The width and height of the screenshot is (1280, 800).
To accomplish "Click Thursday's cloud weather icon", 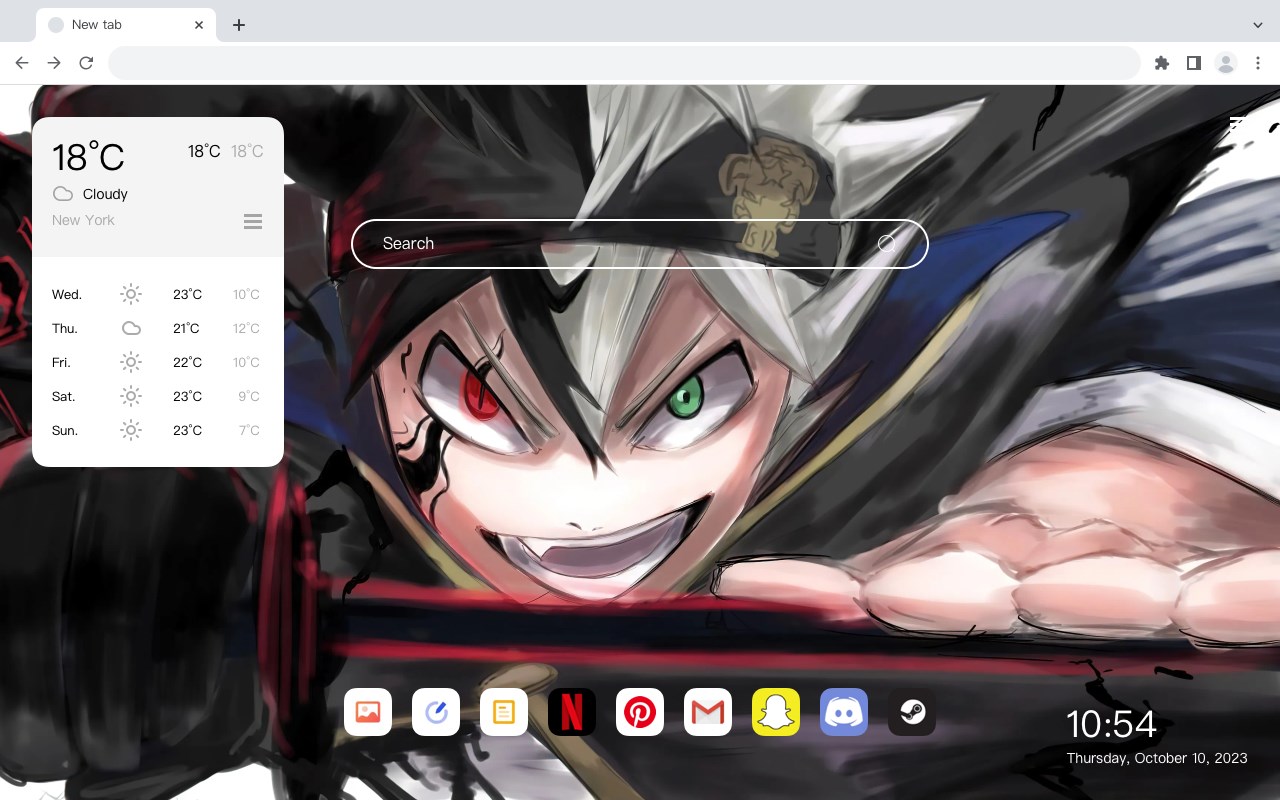I will pos(131,328).
